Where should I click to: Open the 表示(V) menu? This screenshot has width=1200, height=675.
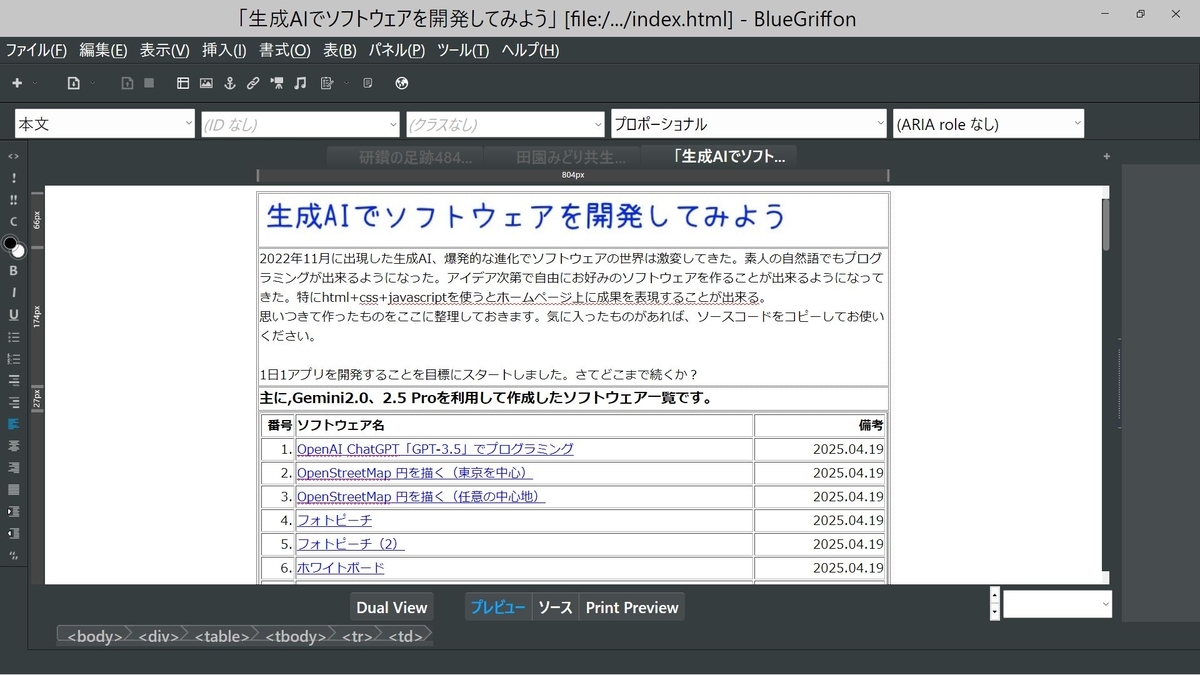click(x=165, y=51)
